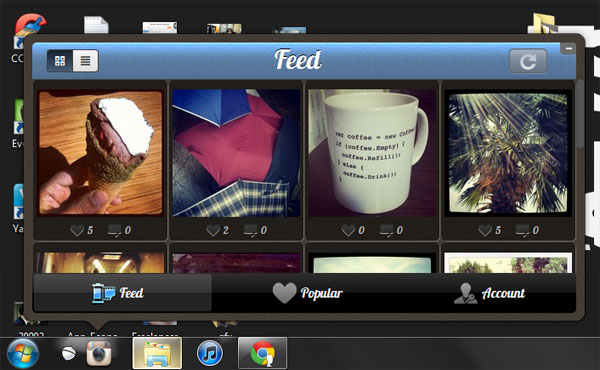Viewport: 600px width, 370px height.
Task: Comment on the palm tree photo
Action: click(522, 230)
